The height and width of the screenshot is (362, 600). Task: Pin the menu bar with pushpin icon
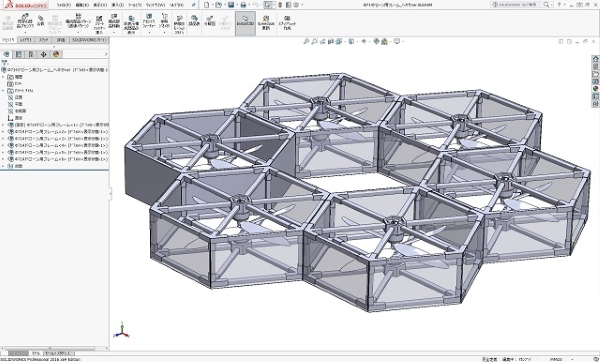pyautogui.click(x=194, y=5)
